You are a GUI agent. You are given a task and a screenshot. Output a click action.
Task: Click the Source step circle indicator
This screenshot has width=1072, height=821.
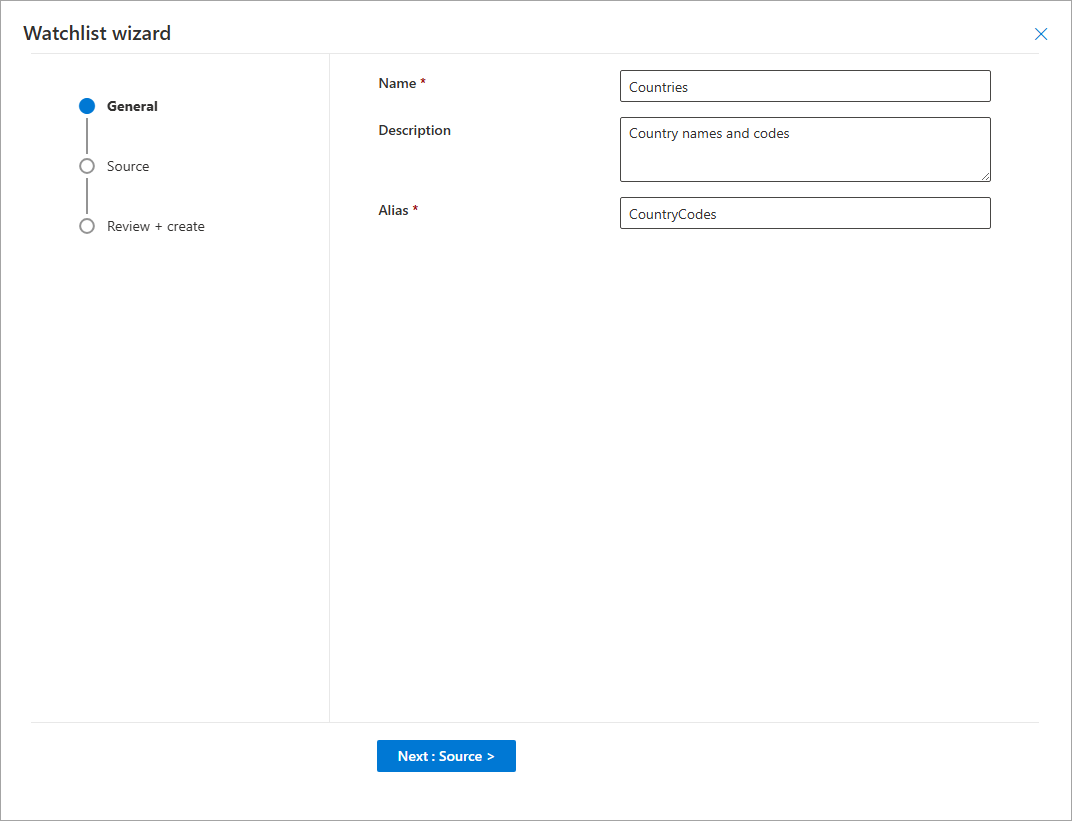click(x=87, y=166)
